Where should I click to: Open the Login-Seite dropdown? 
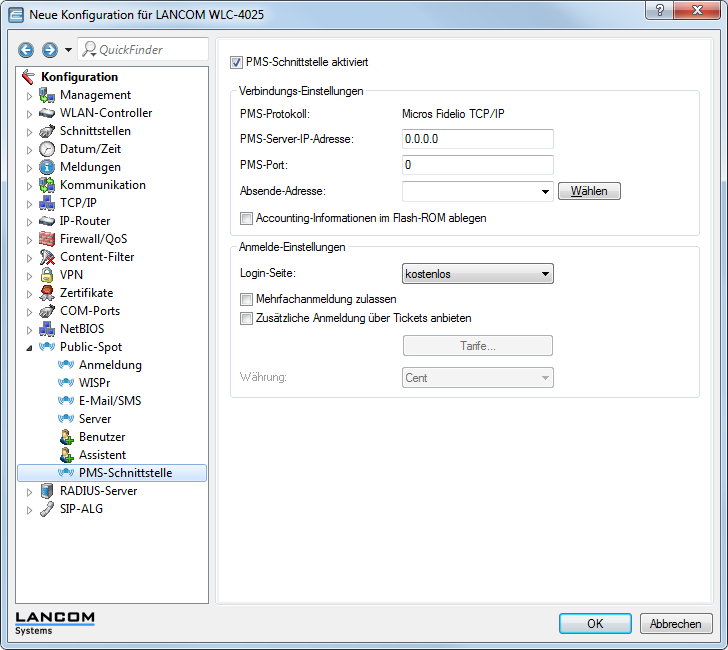point(478,273)
